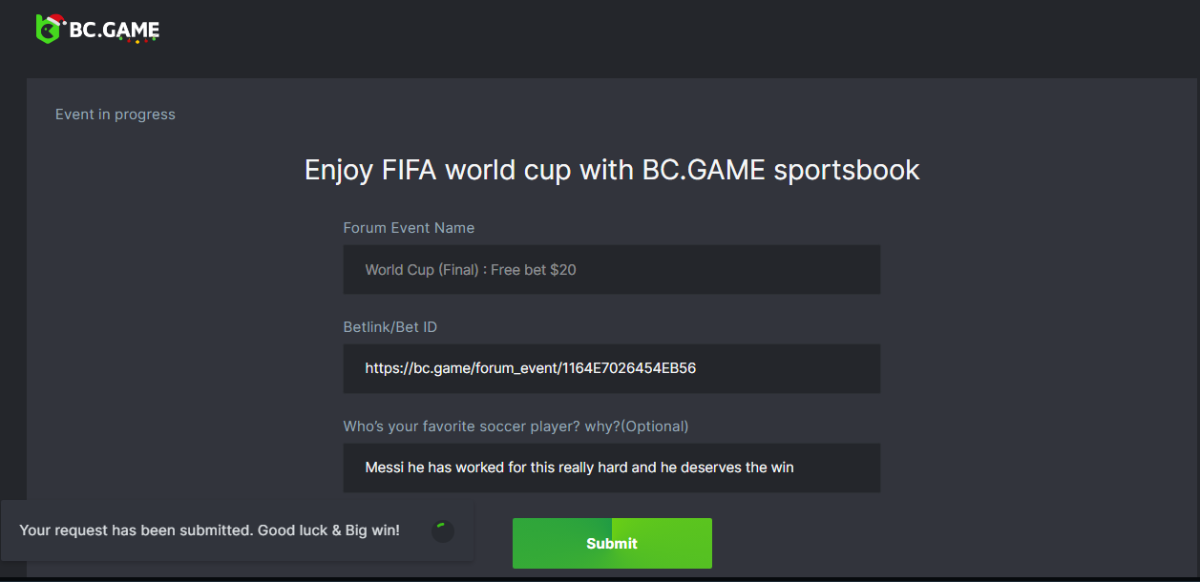Viewport: 1200px width, 582px height.
Task: Click the BC.GAME wordmark text
Action: pyautogui.click(x=114, y=29)
